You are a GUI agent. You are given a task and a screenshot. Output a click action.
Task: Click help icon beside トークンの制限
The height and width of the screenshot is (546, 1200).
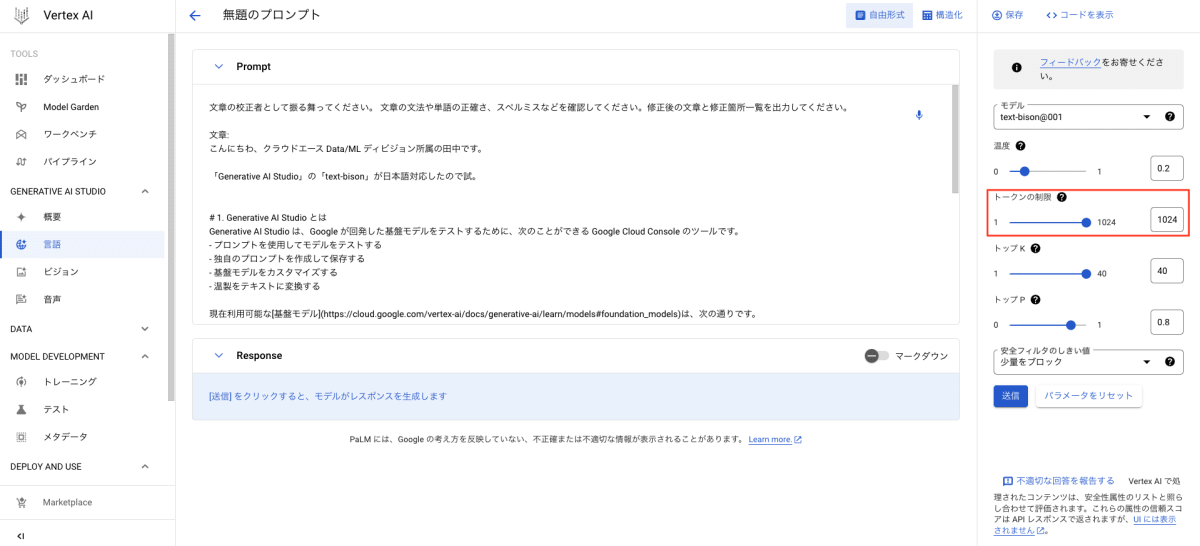1062,198
